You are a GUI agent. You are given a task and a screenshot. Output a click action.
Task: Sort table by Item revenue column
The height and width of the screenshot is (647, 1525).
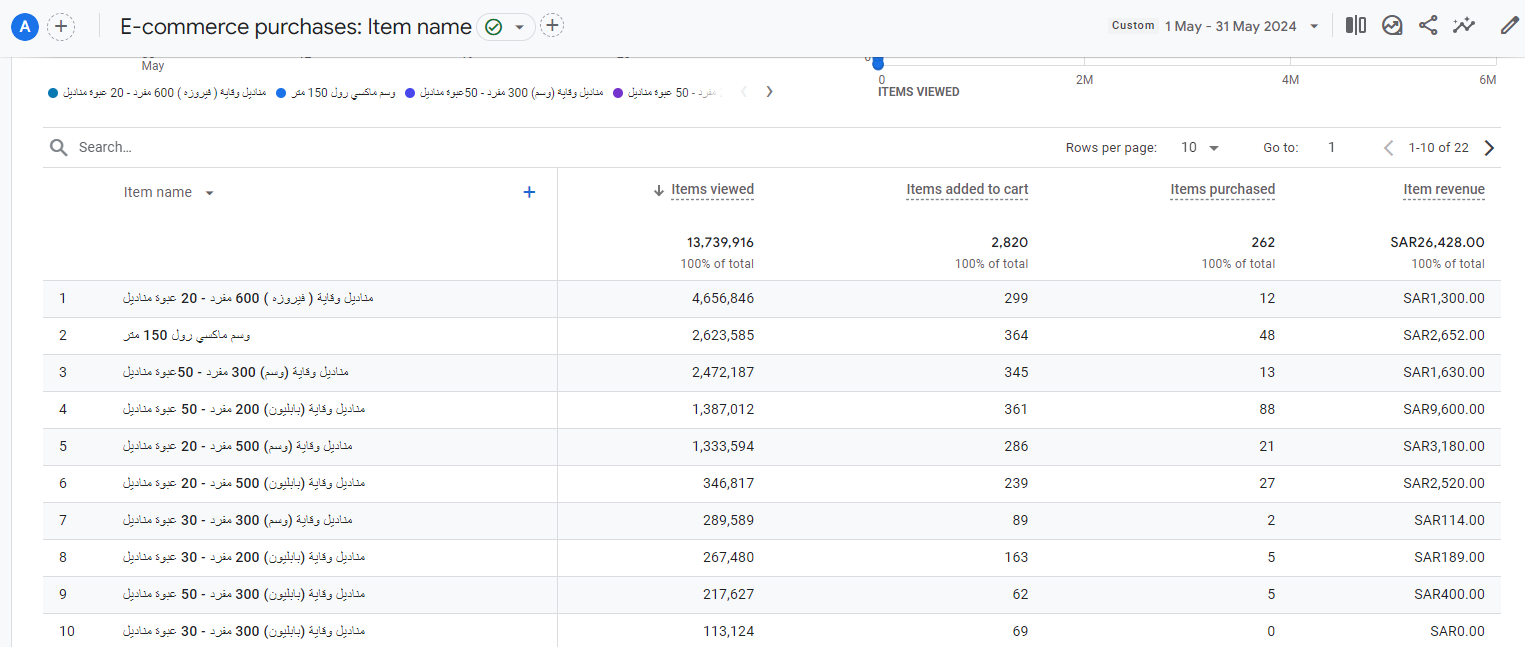(x=1443, y=189)
